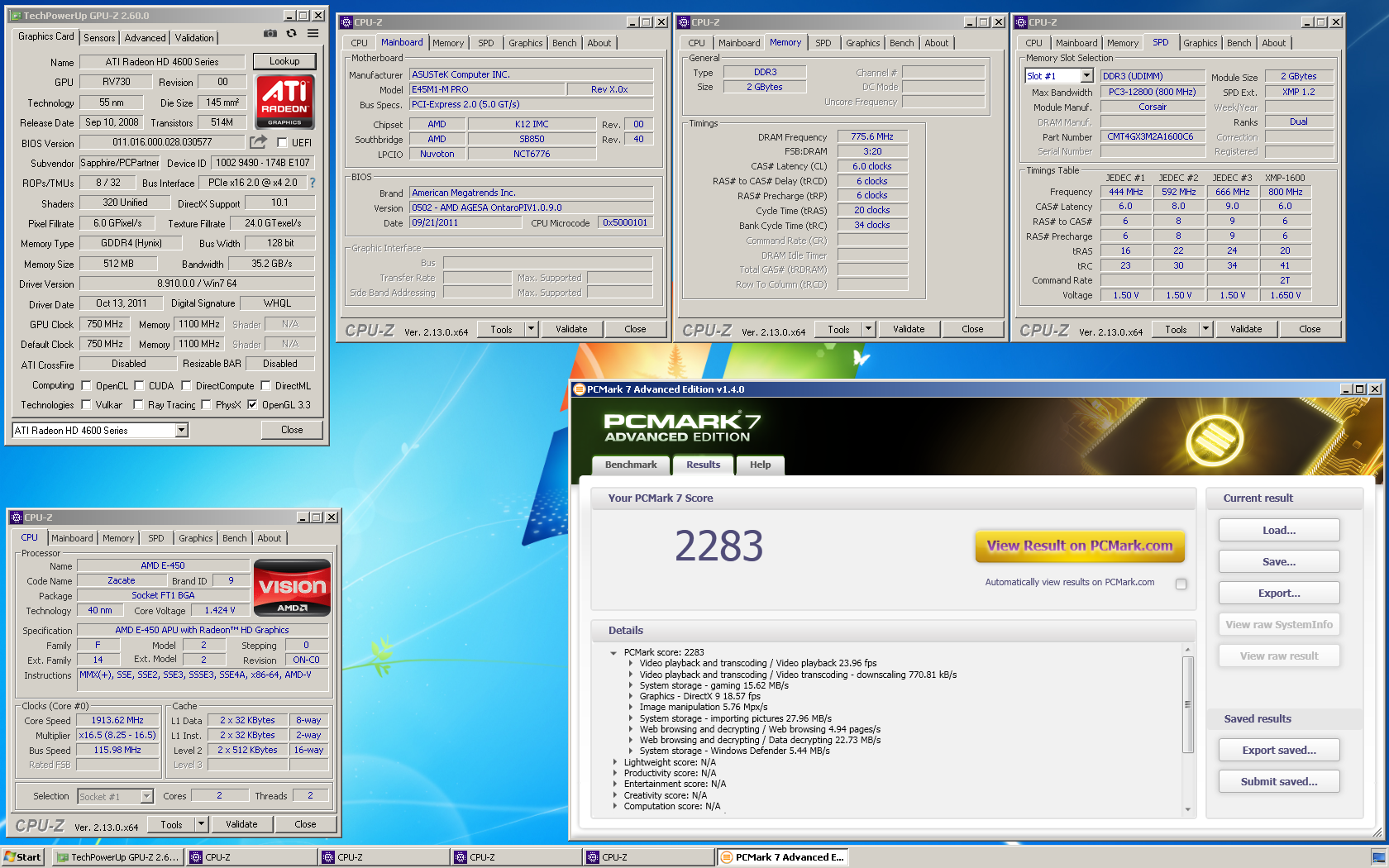
Task: Expand Graphics - DirectX 9 result row
Action: point(630,696)
